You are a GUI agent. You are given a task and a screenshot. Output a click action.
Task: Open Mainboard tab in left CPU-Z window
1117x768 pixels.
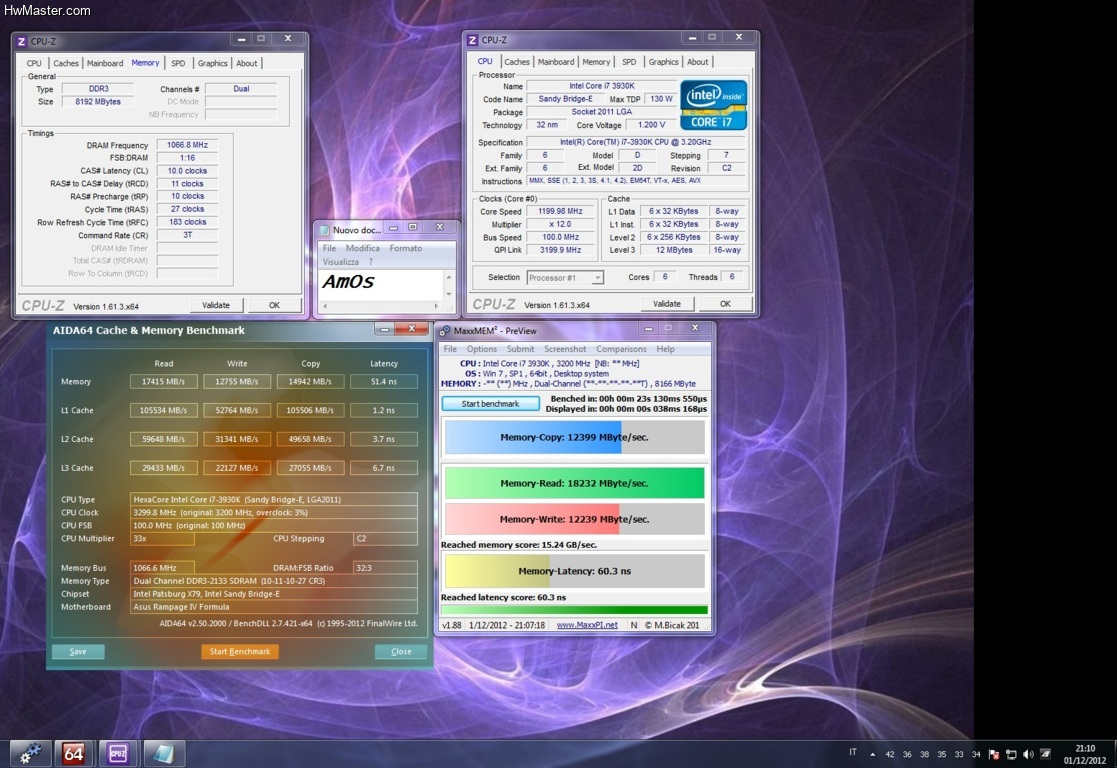105,63
